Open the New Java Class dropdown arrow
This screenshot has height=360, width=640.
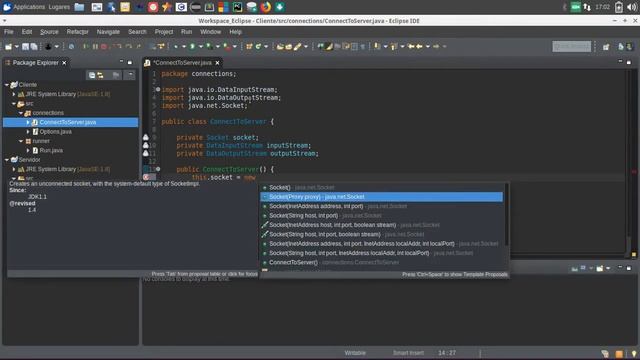click(266, 47)
